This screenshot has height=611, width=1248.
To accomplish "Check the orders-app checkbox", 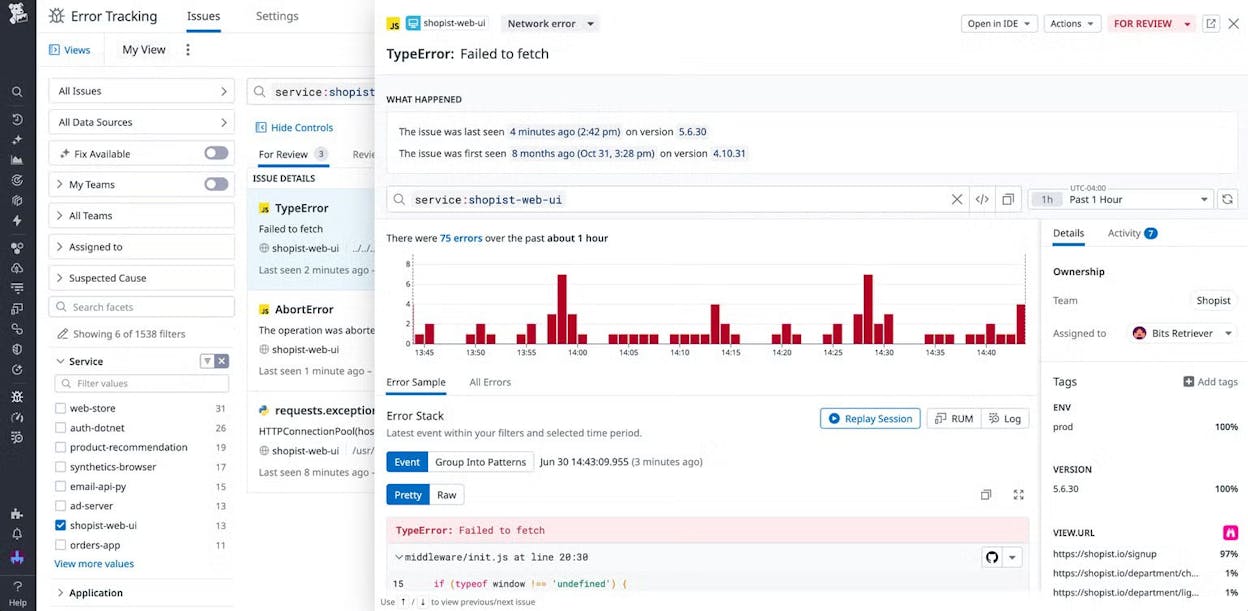I will coord(60,546).
